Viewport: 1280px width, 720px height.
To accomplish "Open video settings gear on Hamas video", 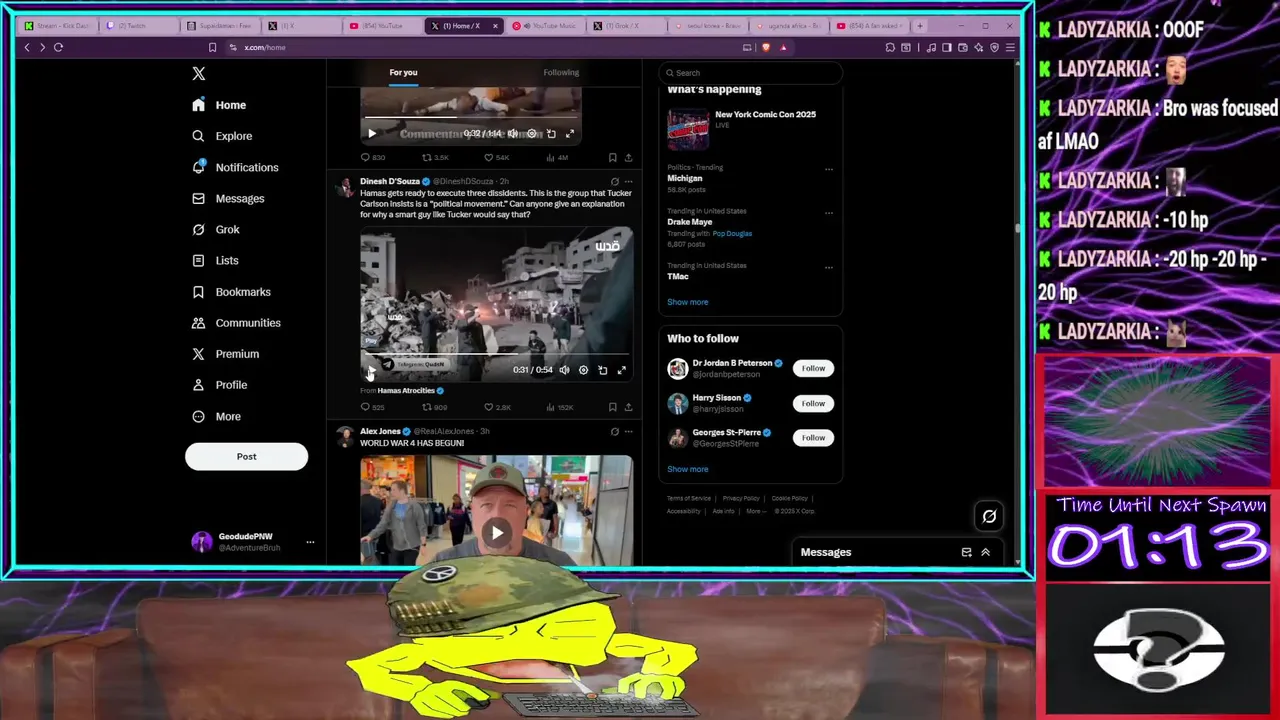I will [x=583, y=370].
